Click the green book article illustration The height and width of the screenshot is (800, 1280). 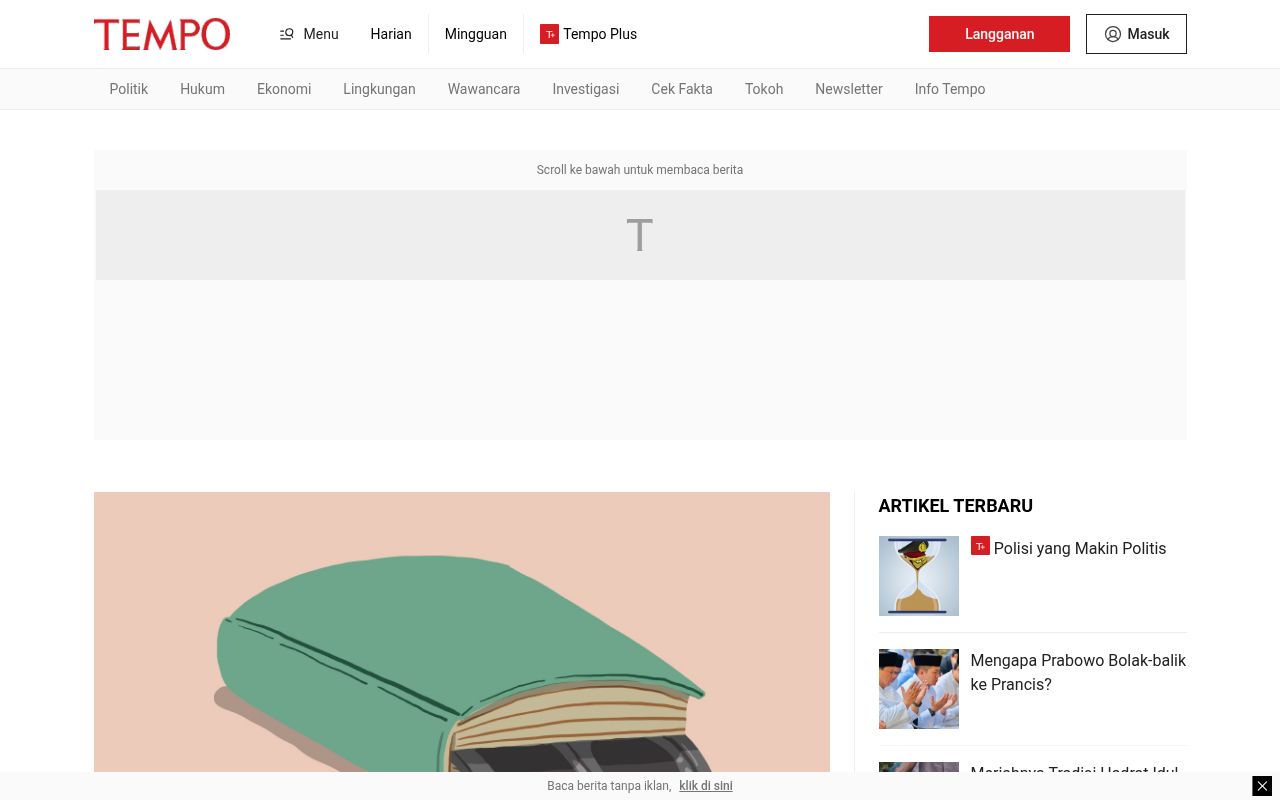[x=462, y=632]
